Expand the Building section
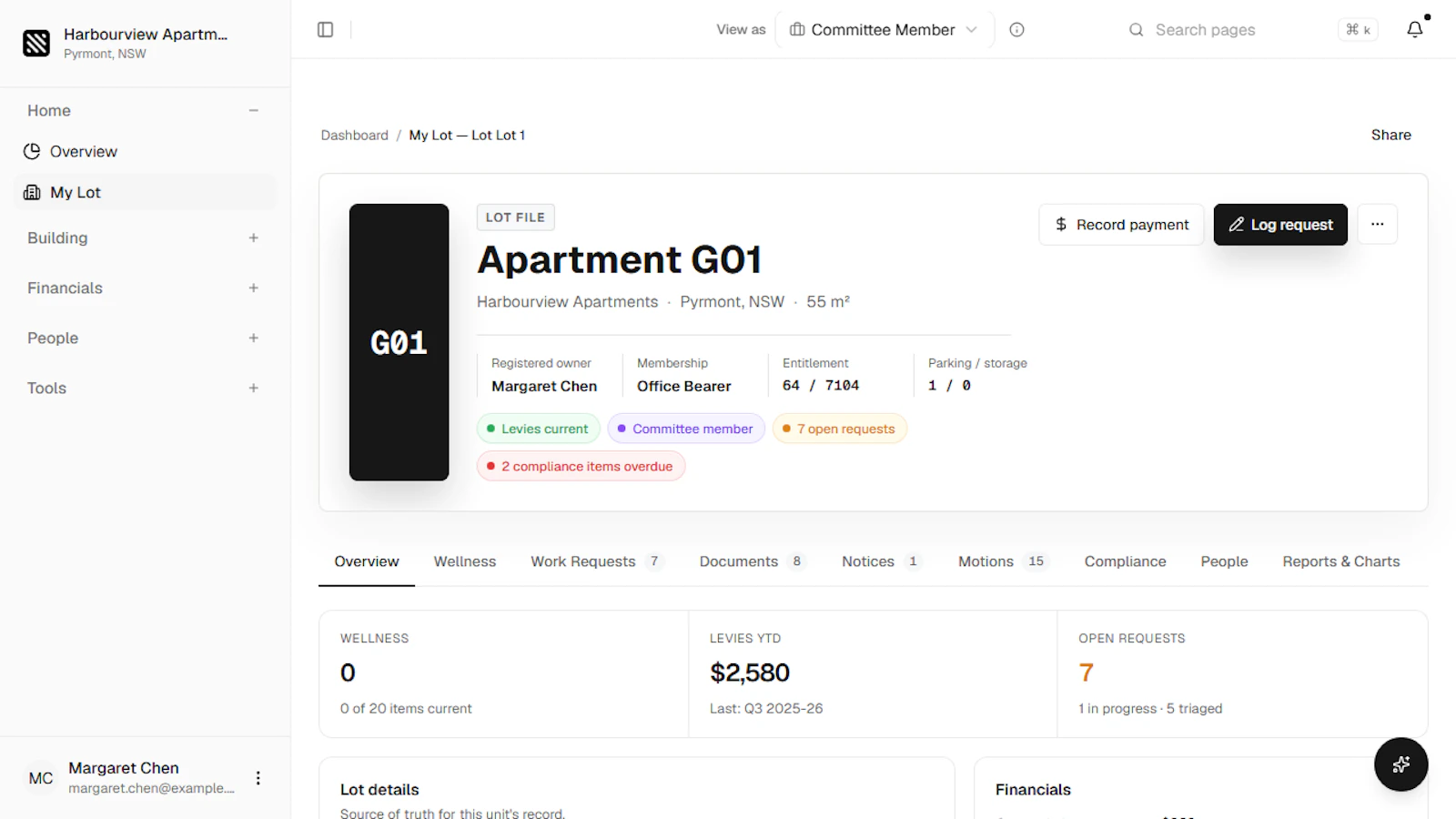This screenshot has height=819, width=1456. (254, 238)
